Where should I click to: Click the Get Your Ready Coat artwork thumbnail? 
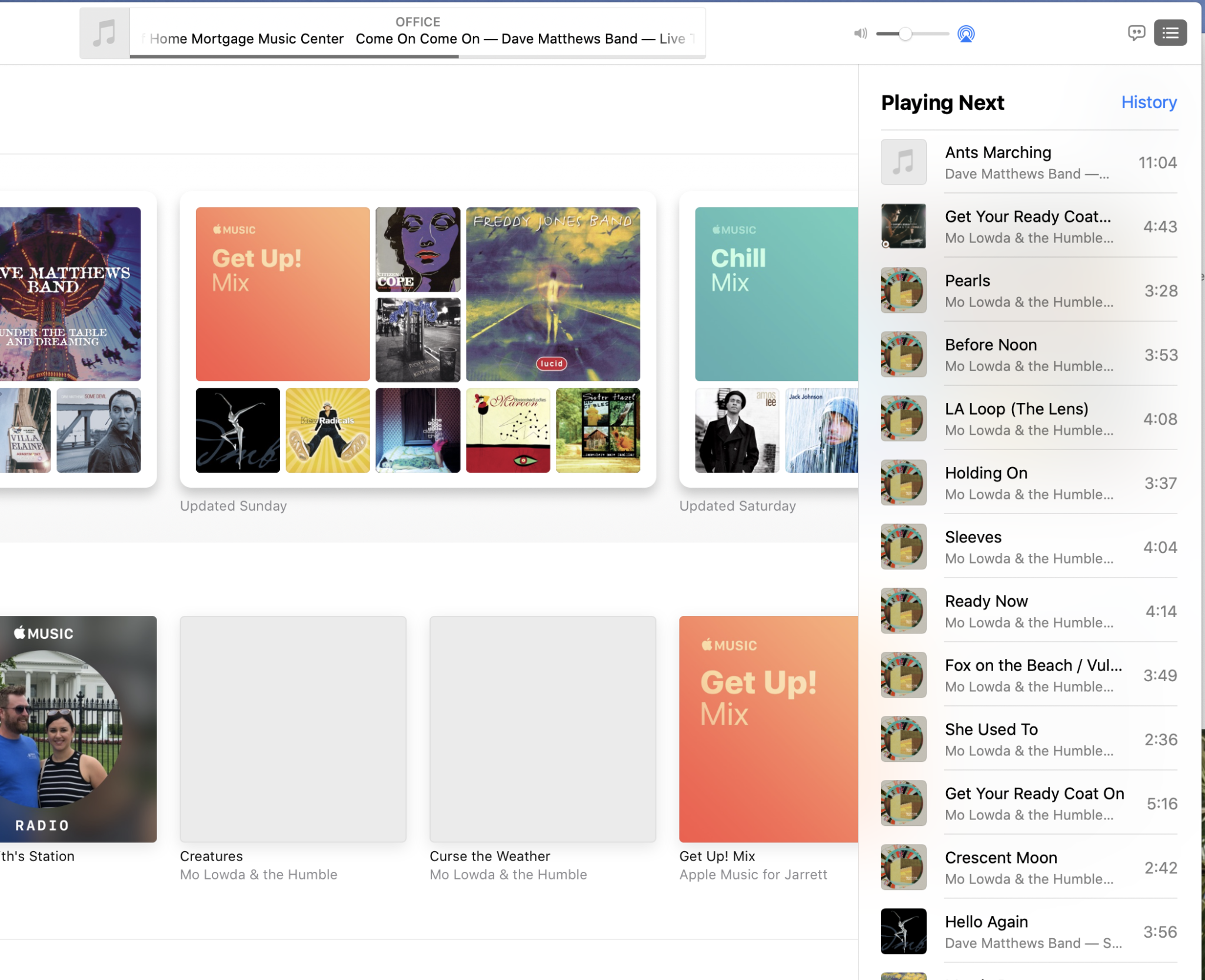[903, 226]
